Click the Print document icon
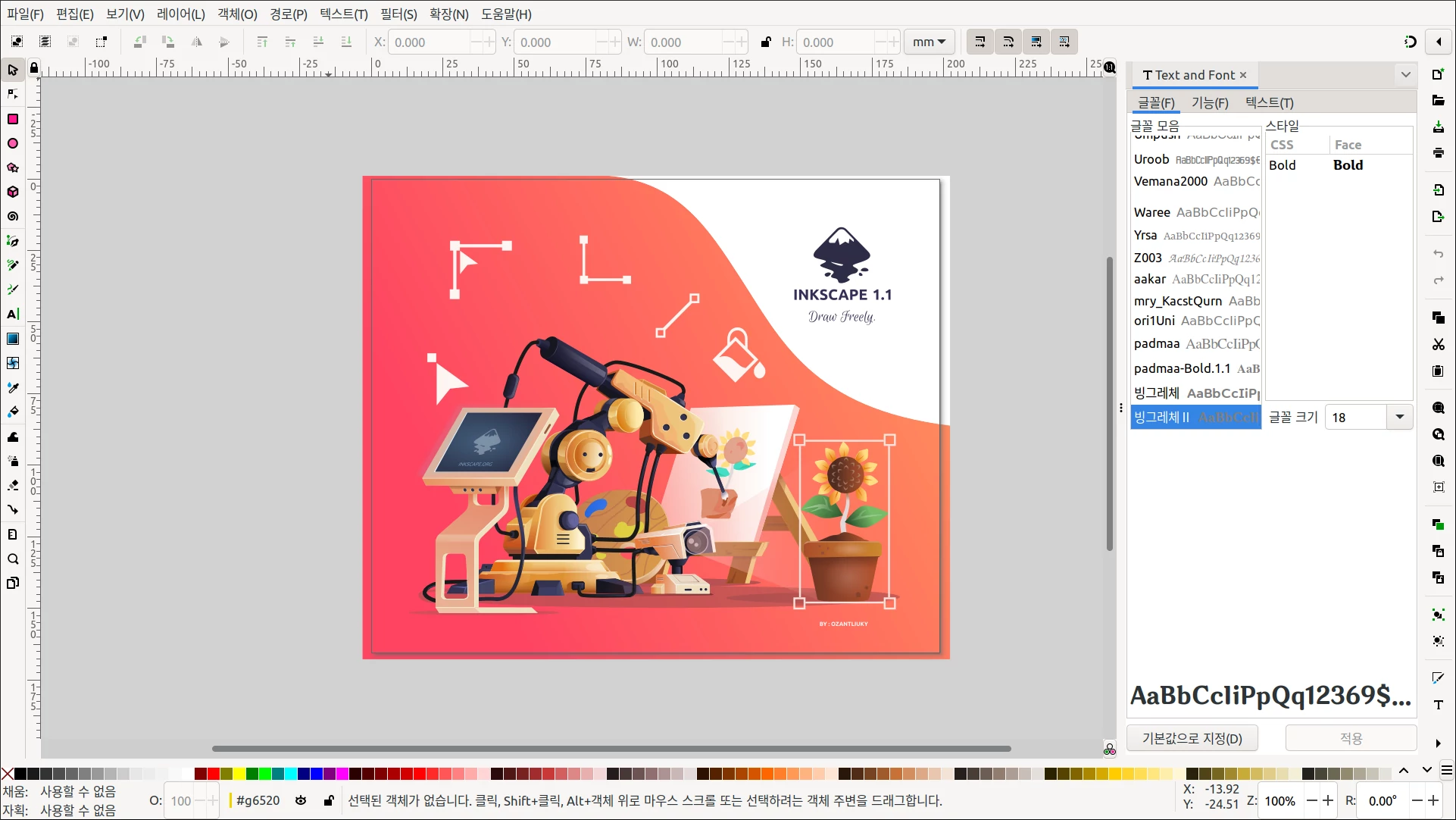This screenshot has width=1456, height=820. [1438, 153]
